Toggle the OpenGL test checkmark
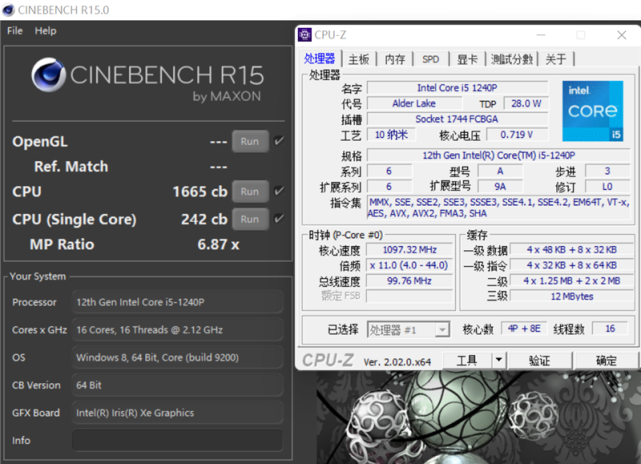 pos(279,141)
